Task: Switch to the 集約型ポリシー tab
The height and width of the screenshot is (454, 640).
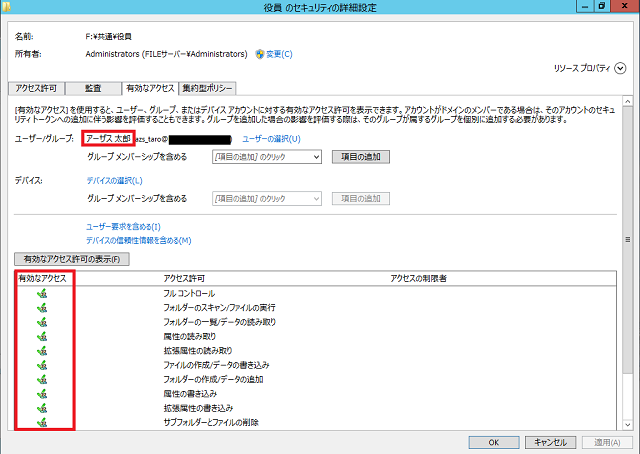Action: 208,88
